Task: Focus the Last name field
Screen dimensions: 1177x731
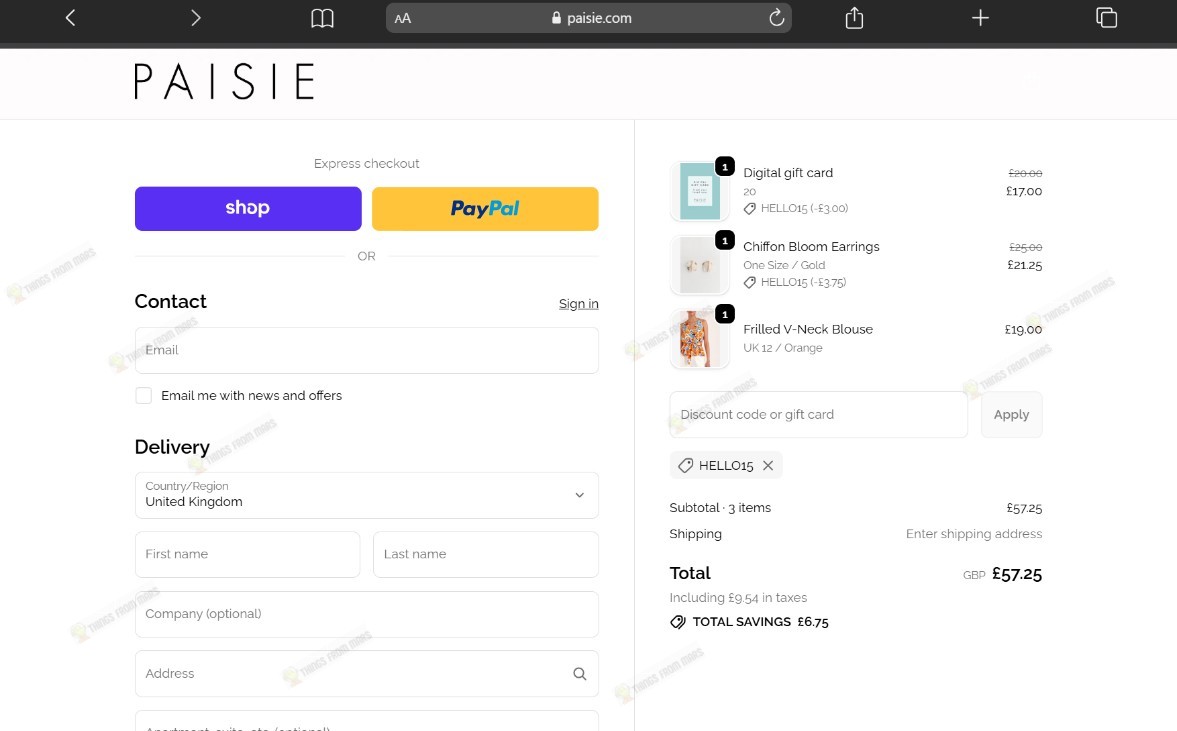Action: click(486, 554)
